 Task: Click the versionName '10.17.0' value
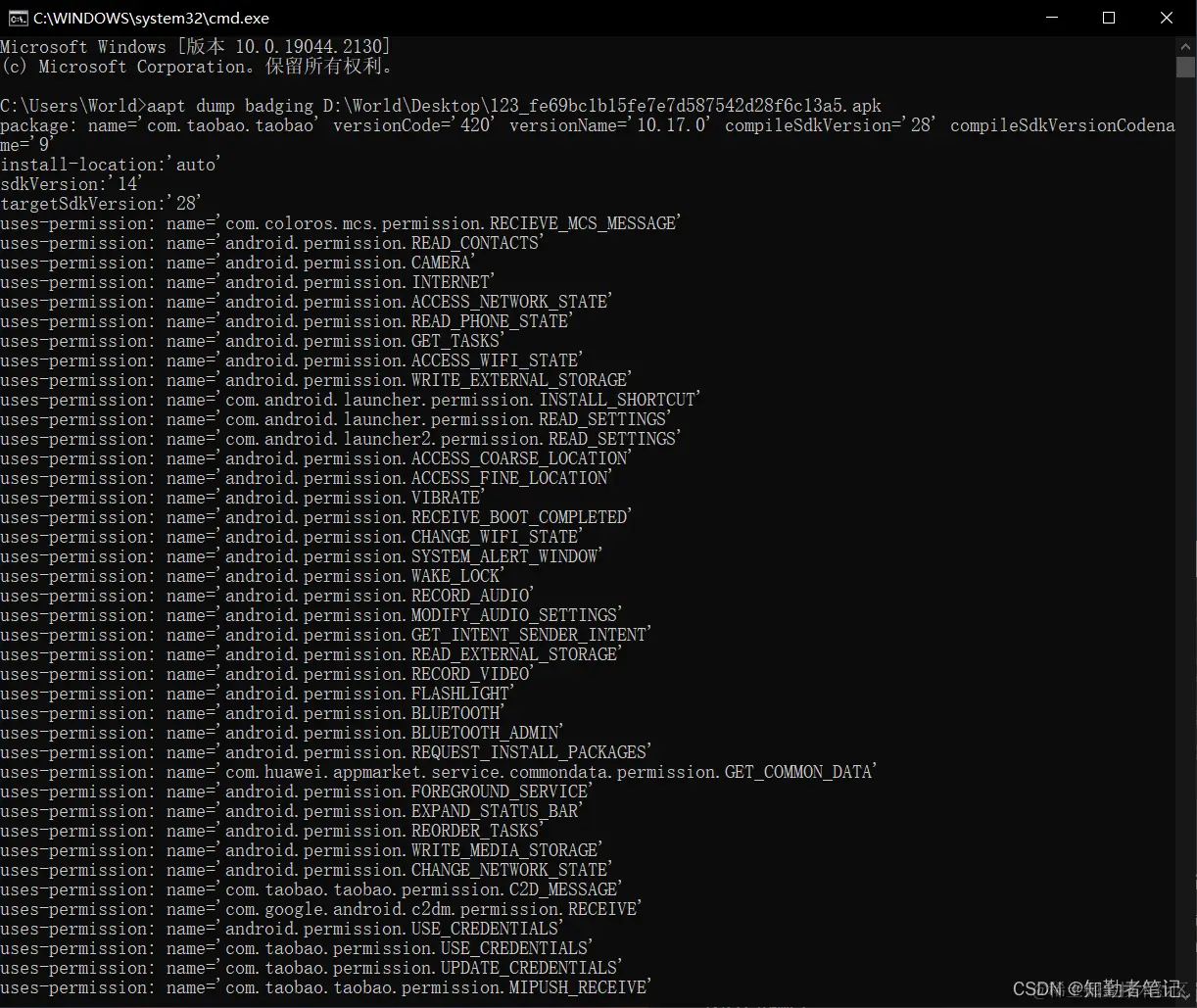click(673, 125)
